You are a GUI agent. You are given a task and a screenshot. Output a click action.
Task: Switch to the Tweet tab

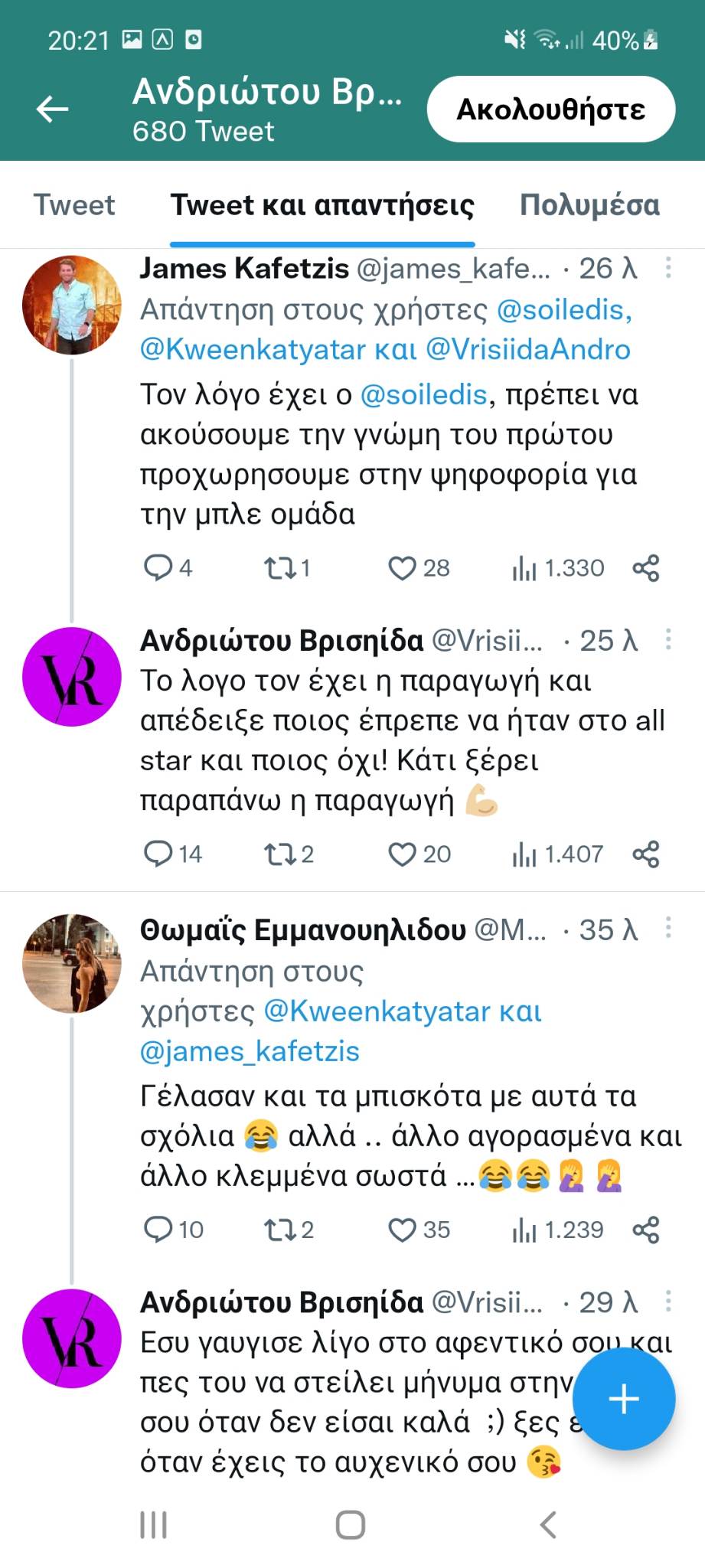pyautogui.click(x=74, y=205)
